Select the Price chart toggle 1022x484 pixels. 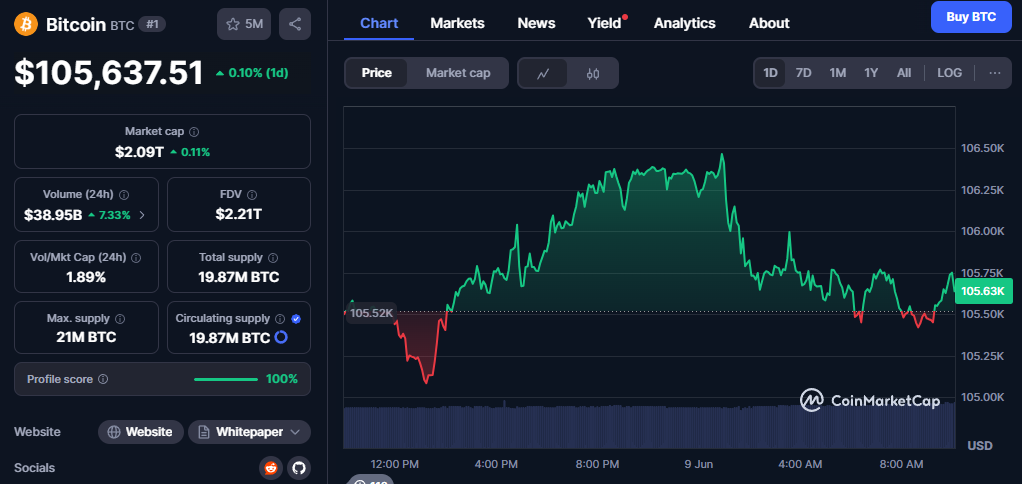[x=377, y=73]
